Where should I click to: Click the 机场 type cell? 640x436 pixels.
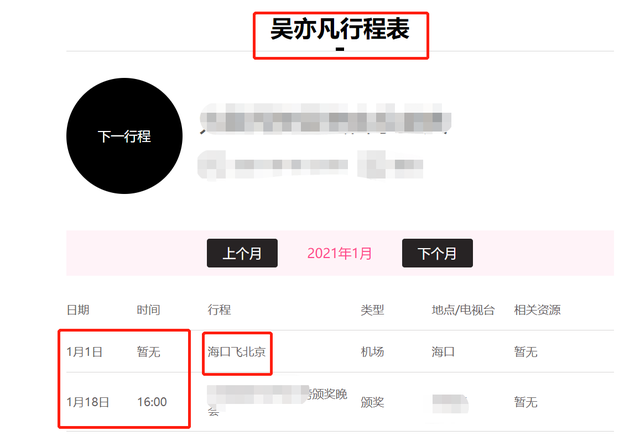coord(372,351)
